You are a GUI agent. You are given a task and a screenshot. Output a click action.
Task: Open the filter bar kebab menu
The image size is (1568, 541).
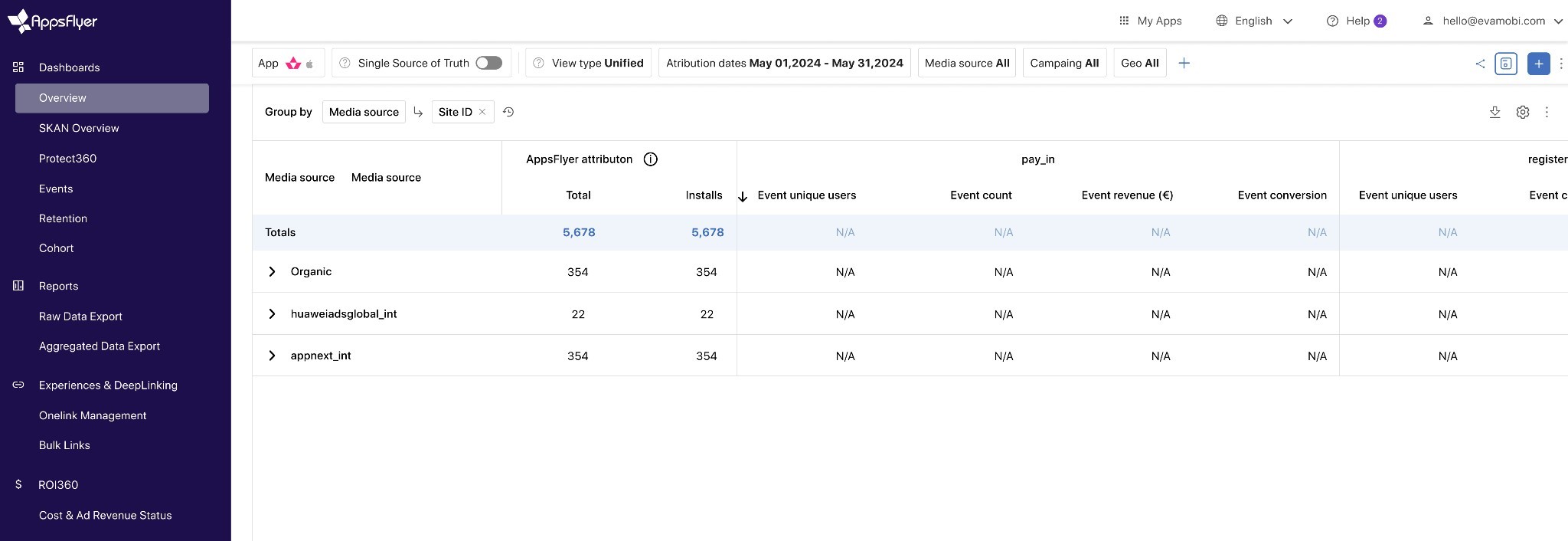(x=1561, y=64)
